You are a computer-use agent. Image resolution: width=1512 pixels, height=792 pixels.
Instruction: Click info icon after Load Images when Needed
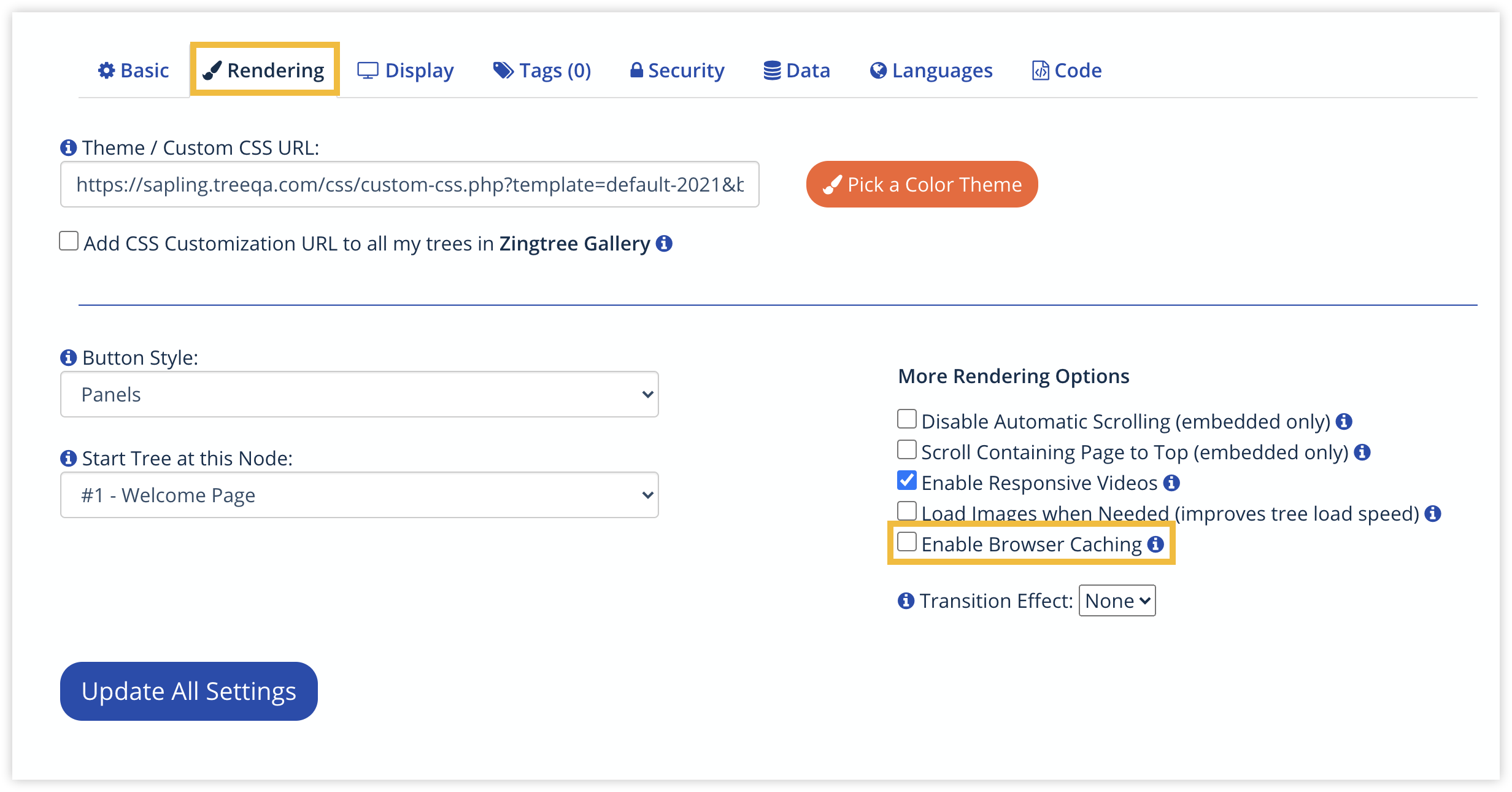click(1433, 514)
